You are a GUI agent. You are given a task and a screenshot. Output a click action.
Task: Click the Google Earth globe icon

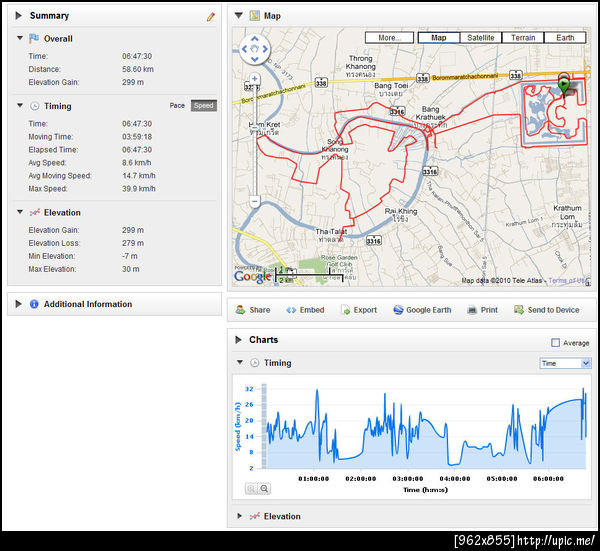(x=398, y=310)
